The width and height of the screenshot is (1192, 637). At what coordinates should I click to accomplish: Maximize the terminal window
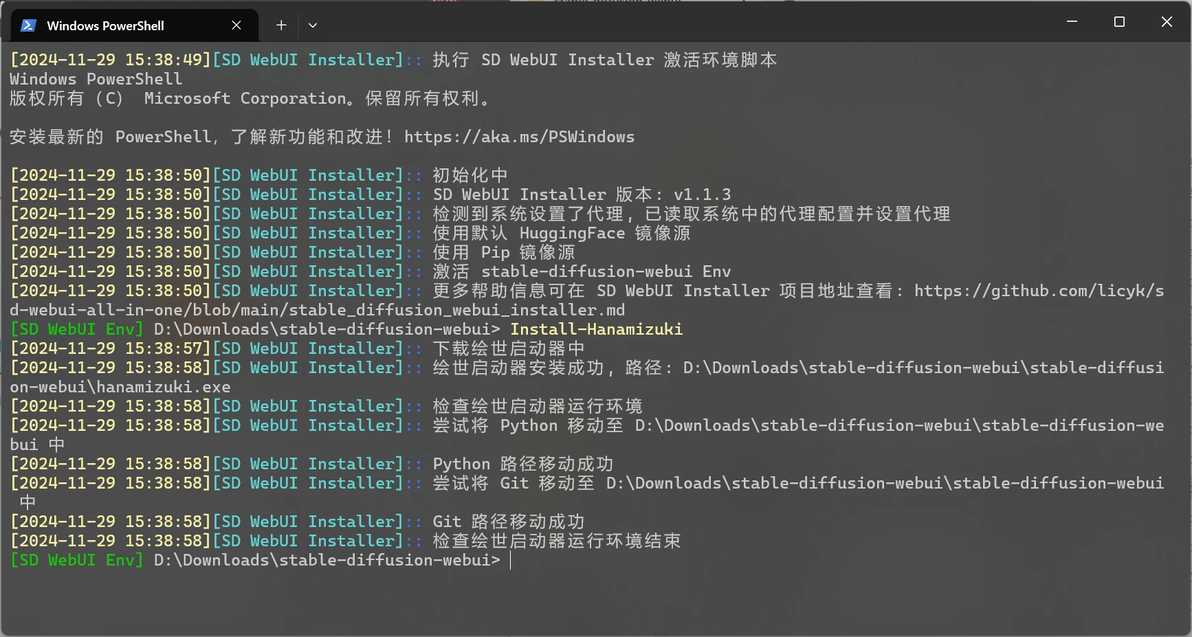(1119, 22)
